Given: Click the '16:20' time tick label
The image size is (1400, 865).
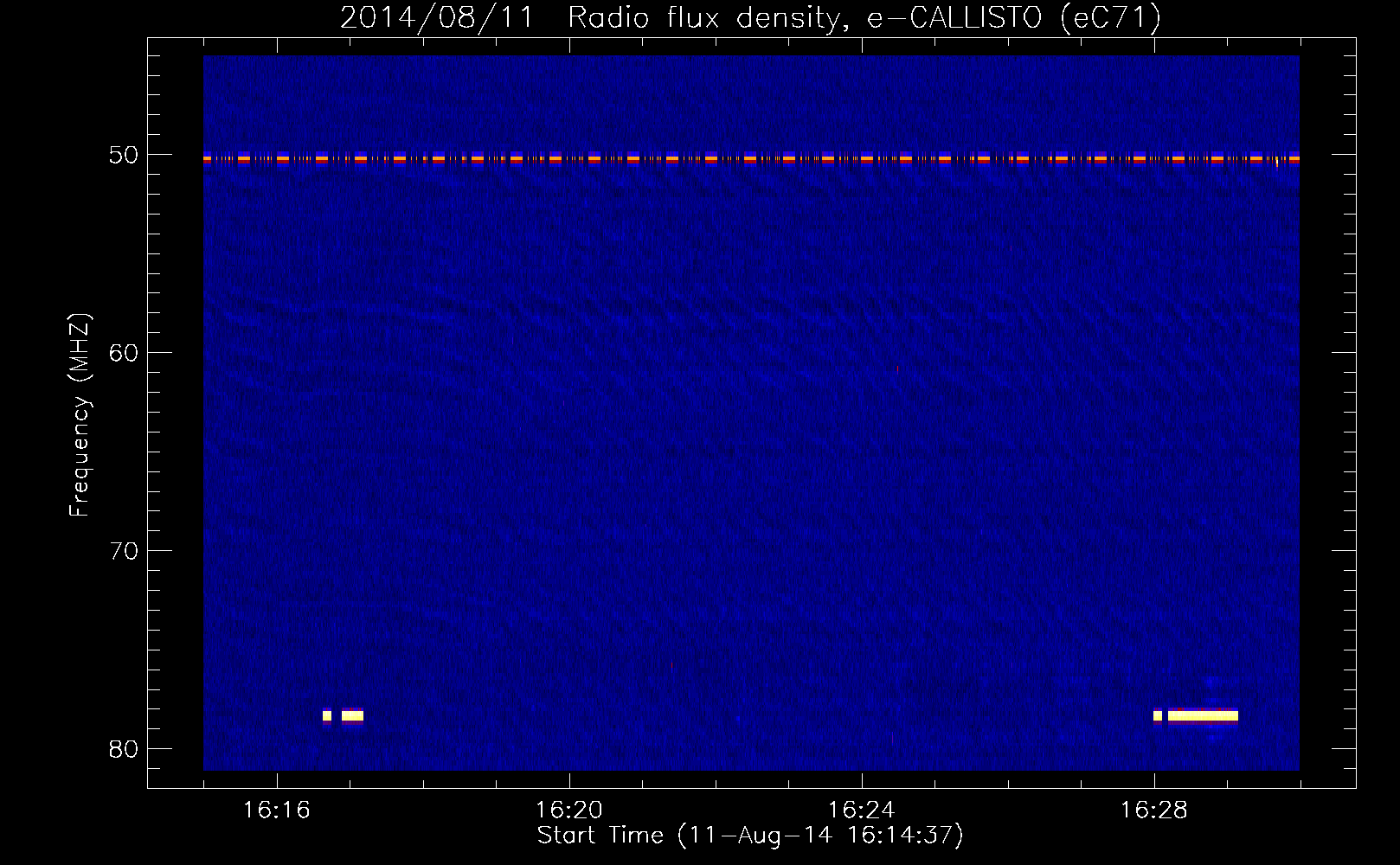Looking at the screenshot, I should [568, 810].
